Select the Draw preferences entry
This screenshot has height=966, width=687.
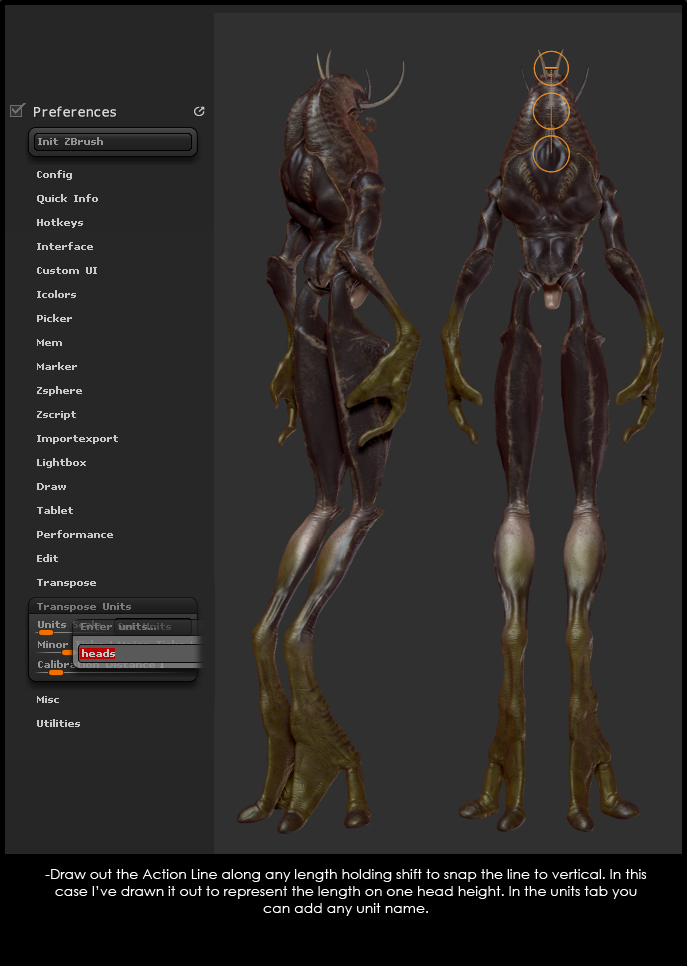point(51,487)
